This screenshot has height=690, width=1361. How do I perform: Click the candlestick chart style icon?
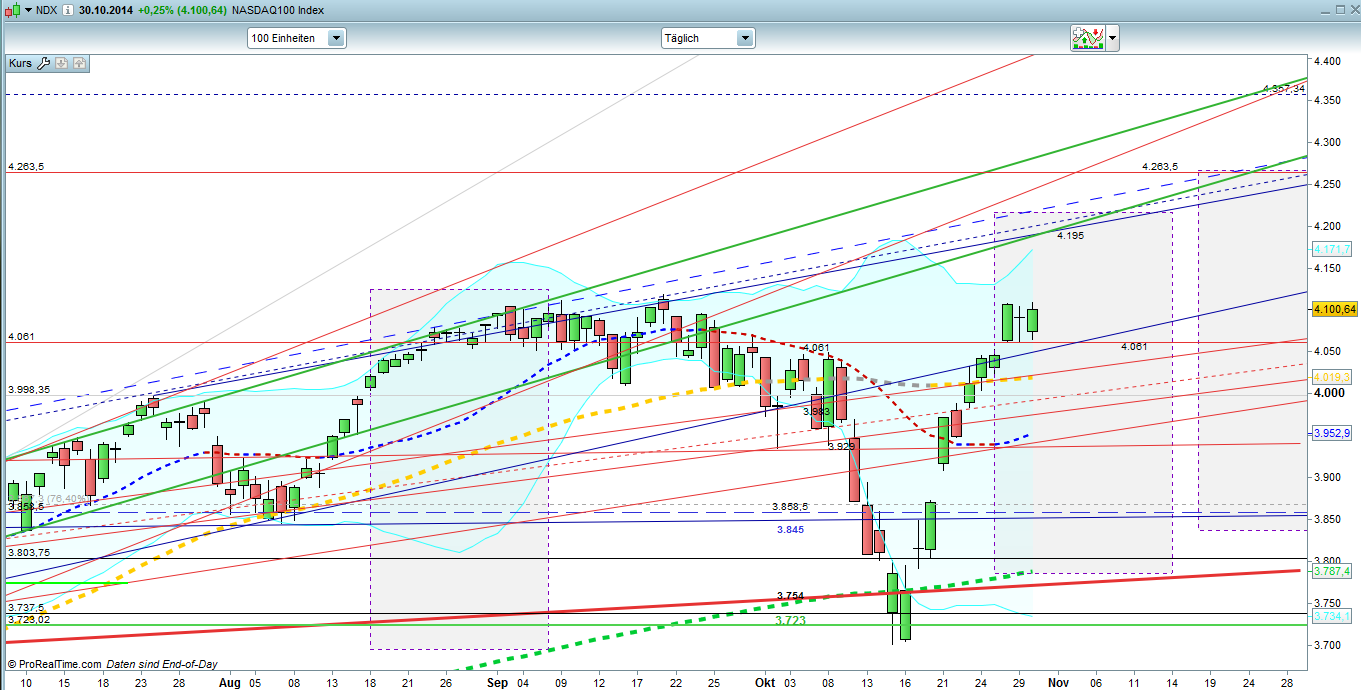[x=11, y=9]
